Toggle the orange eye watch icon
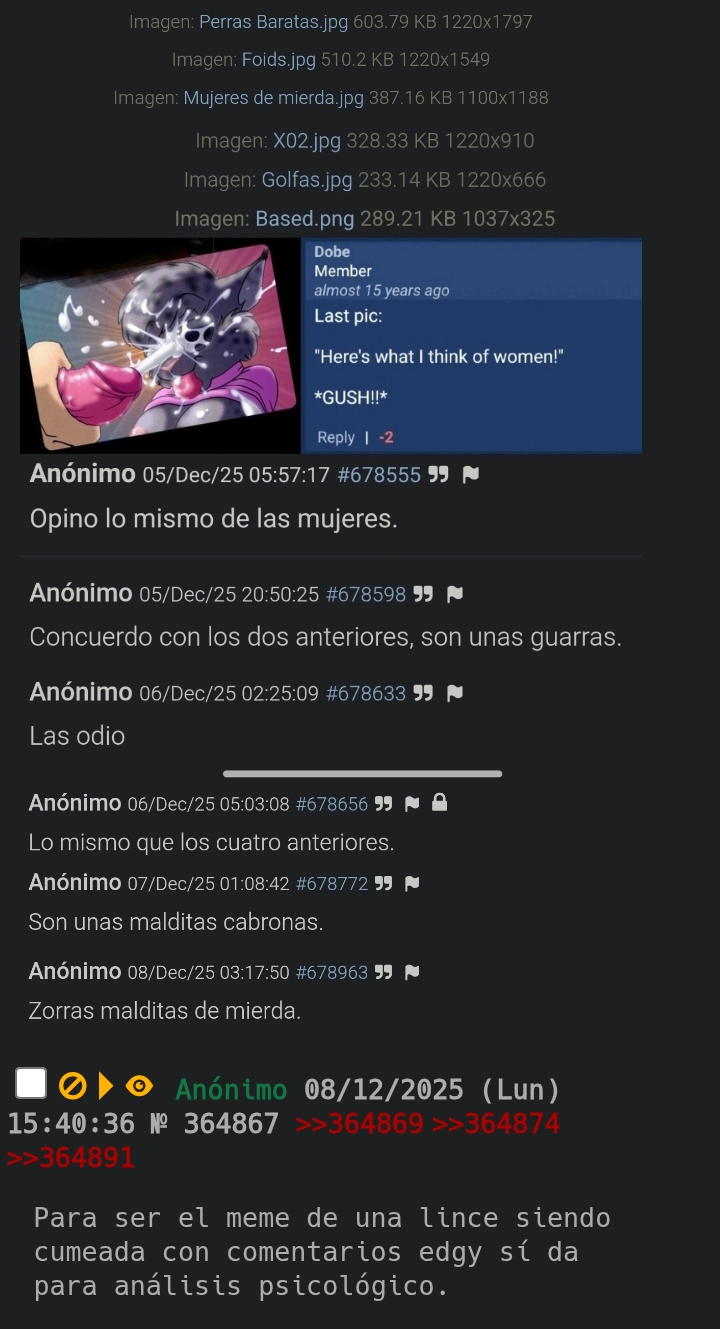Viewport: 720px width, 1329px height. point(141,1086)
